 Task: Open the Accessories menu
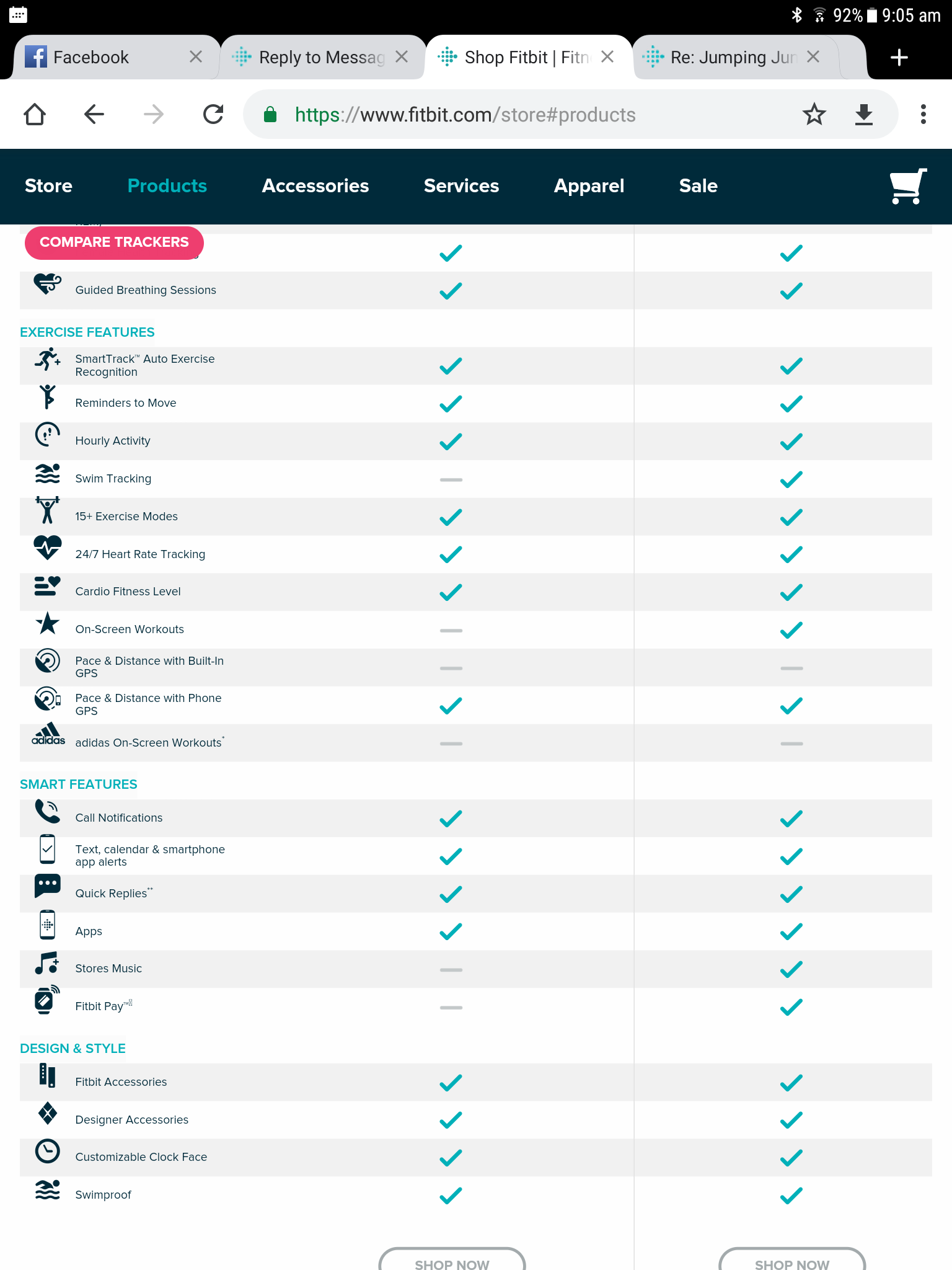315,186
